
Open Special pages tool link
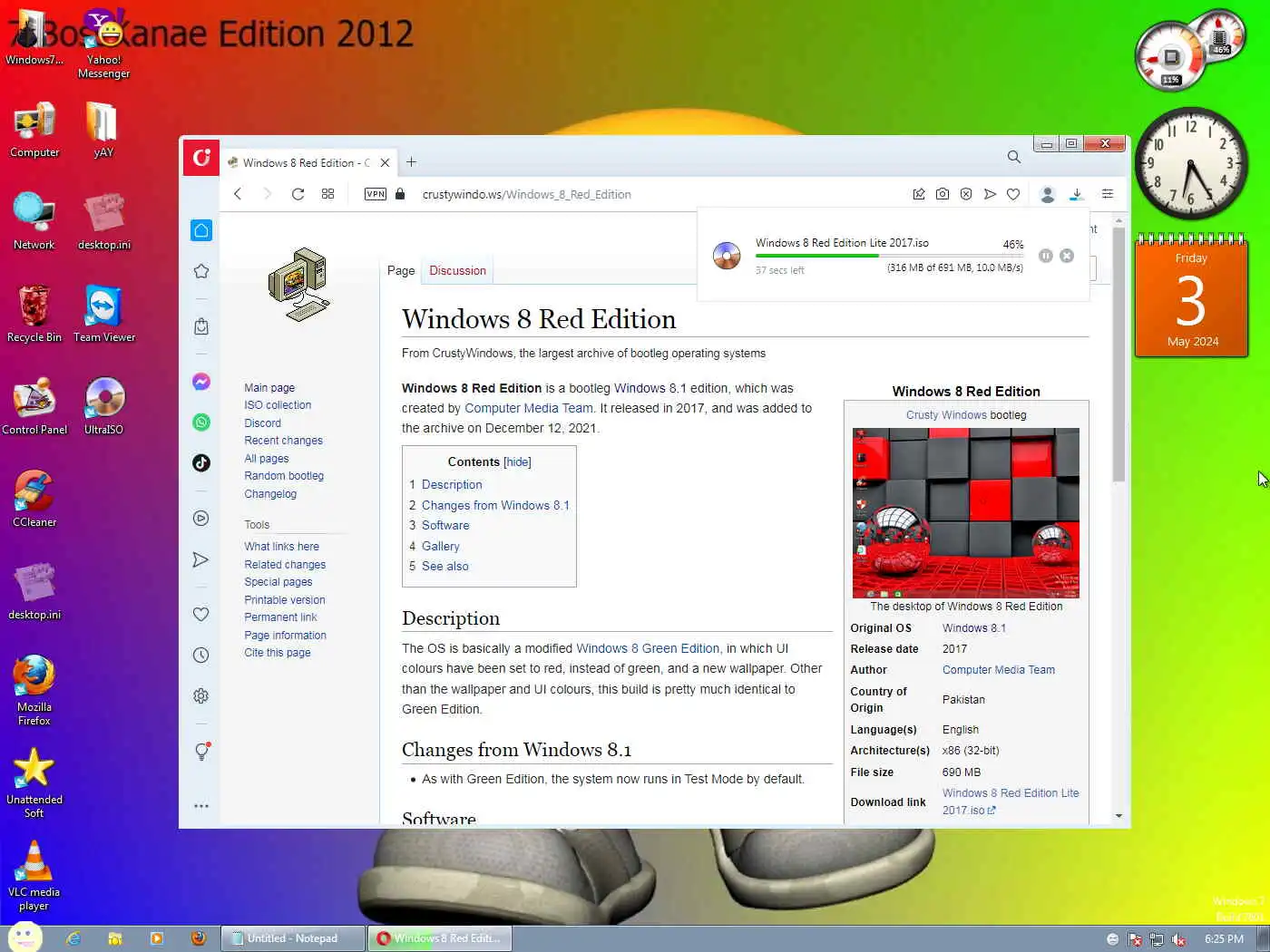(278, 582)
